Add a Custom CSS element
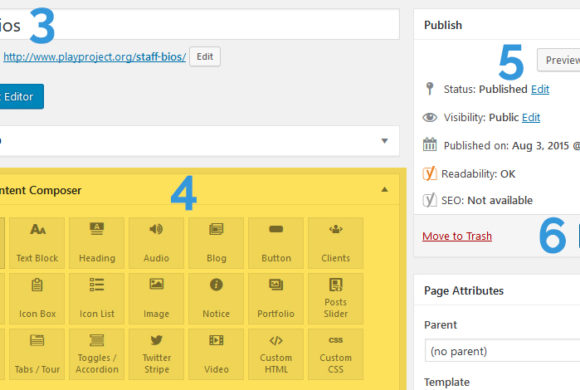The image size is (580, 390). (x=336, y=354)
